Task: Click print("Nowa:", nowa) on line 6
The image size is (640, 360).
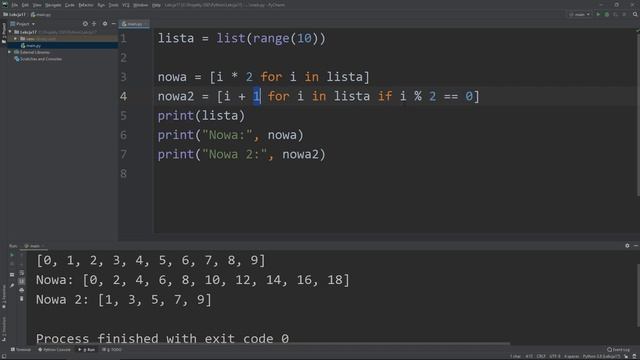Action: pyautogui.click(x=231, y=135)
